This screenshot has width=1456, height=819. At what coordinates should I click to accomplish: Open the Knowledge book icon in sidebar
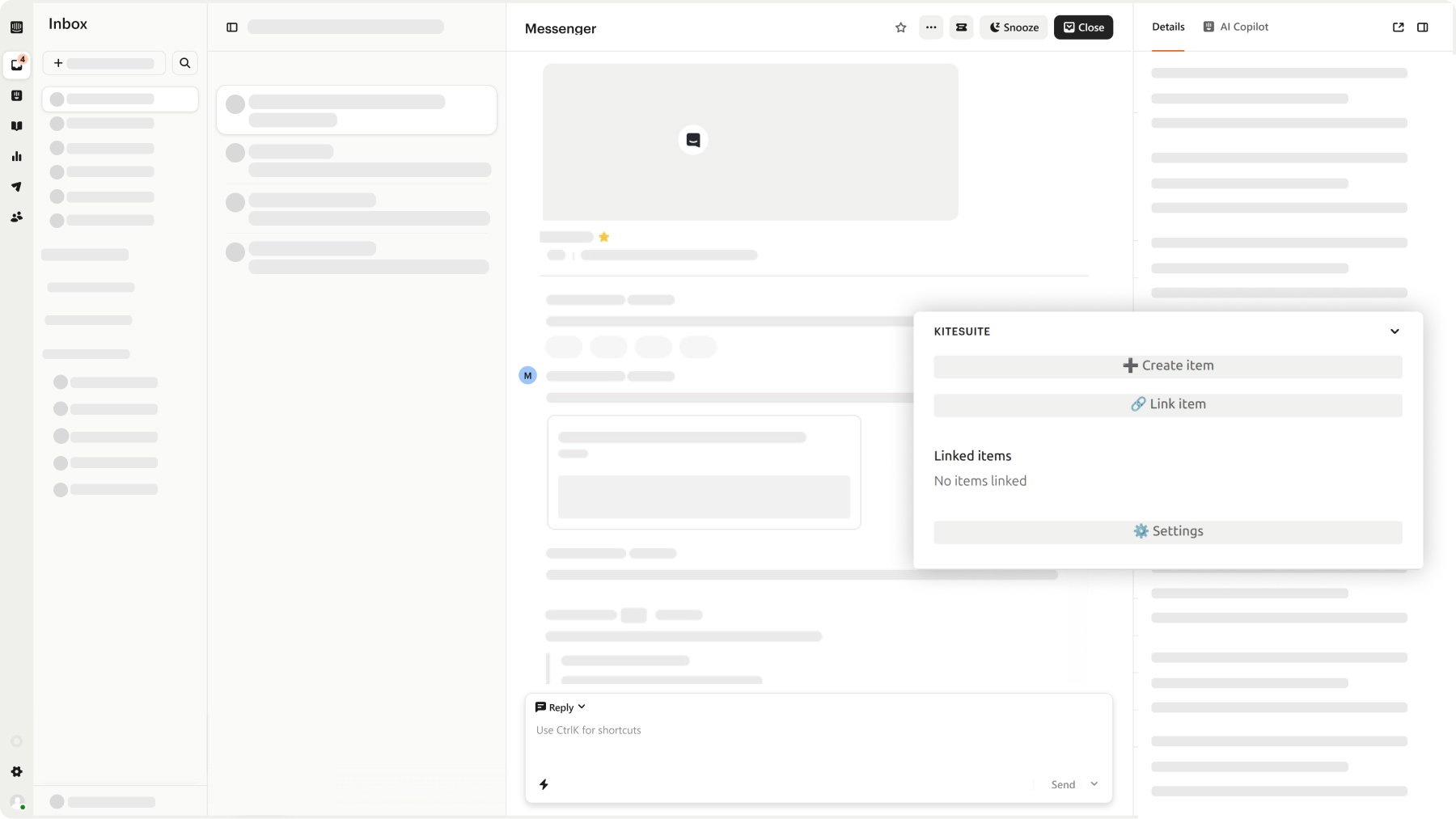17,126
